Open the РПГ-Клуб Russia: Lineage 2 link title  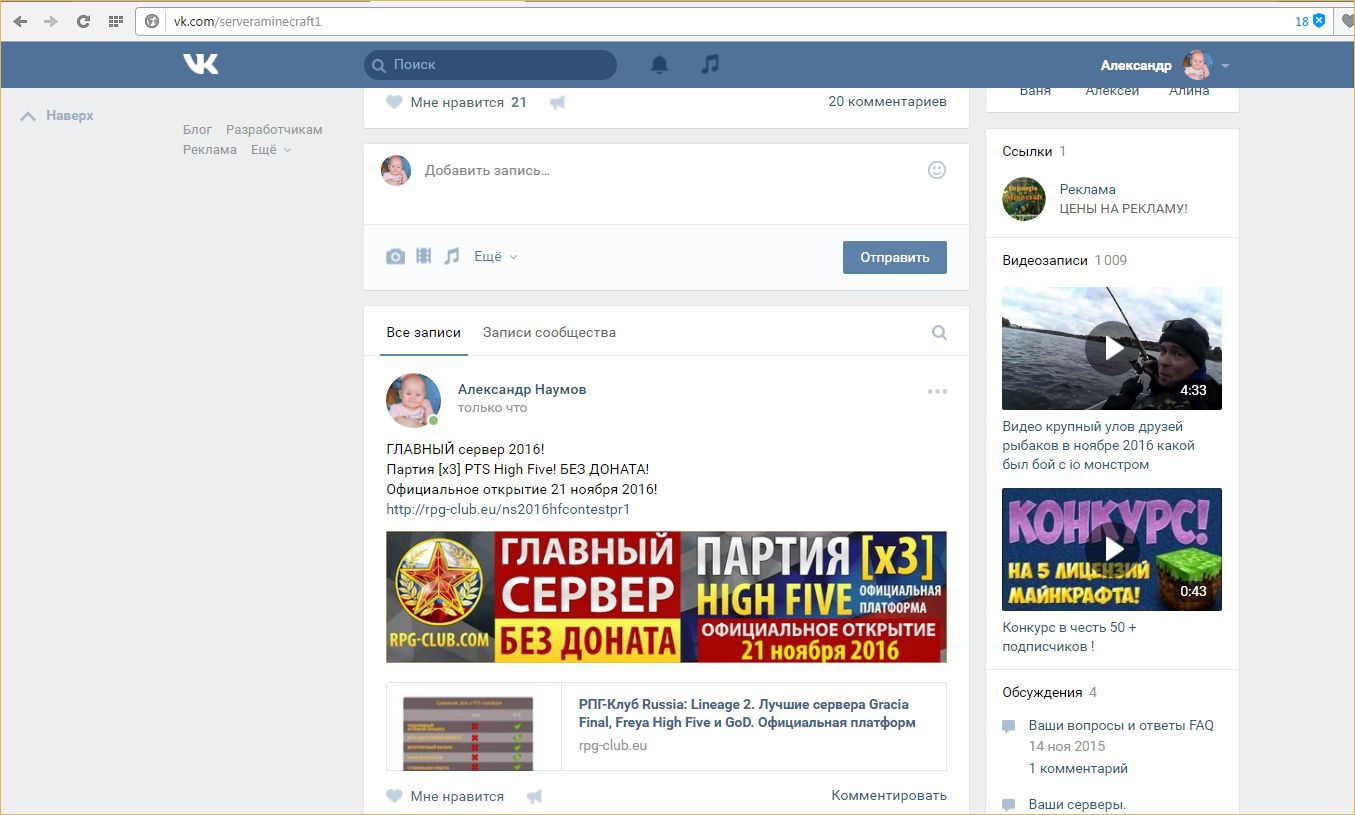pyautogui.click(x=747, y=712)
